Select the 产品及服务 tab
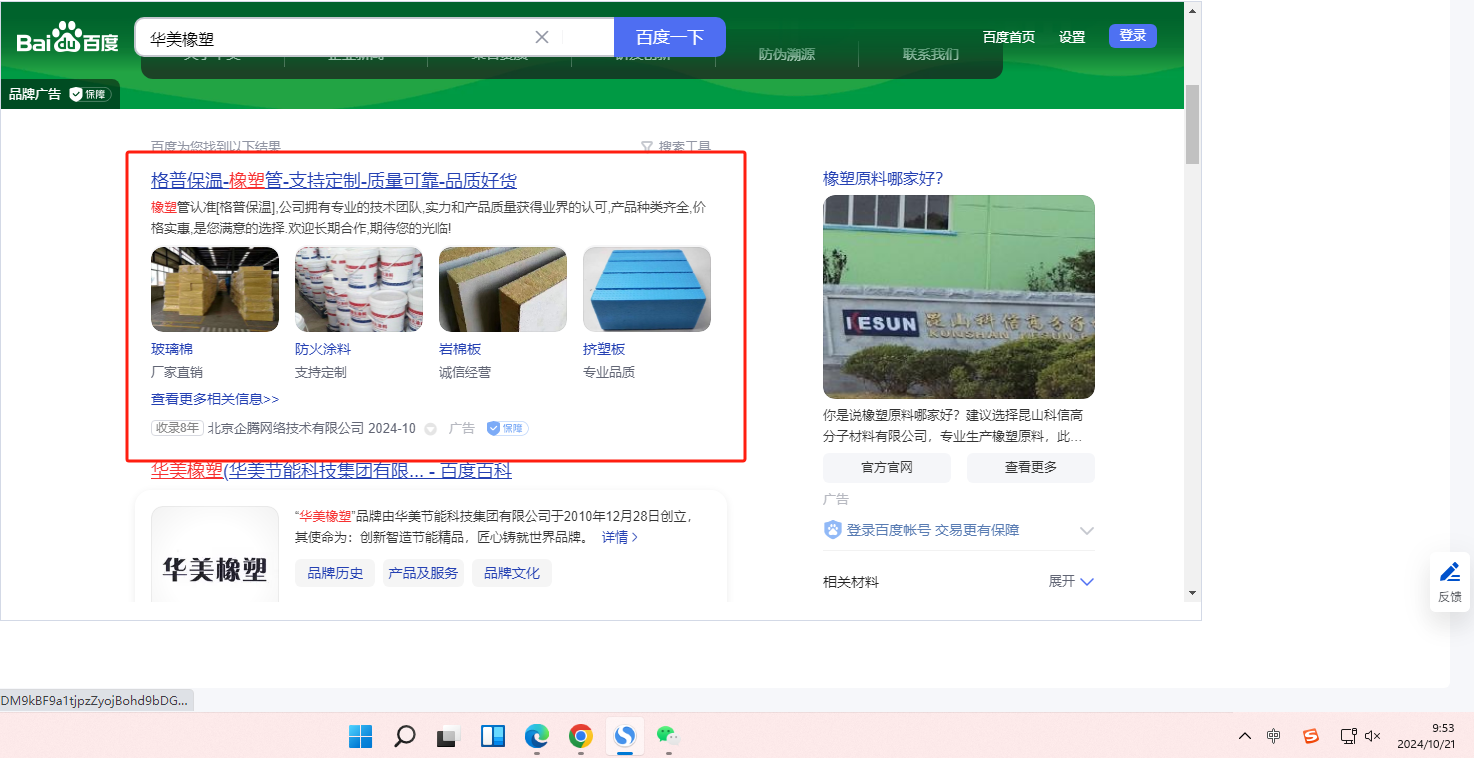Image resolution: width=1474 pixels, height=758 pixels. [x=423, y=573]
